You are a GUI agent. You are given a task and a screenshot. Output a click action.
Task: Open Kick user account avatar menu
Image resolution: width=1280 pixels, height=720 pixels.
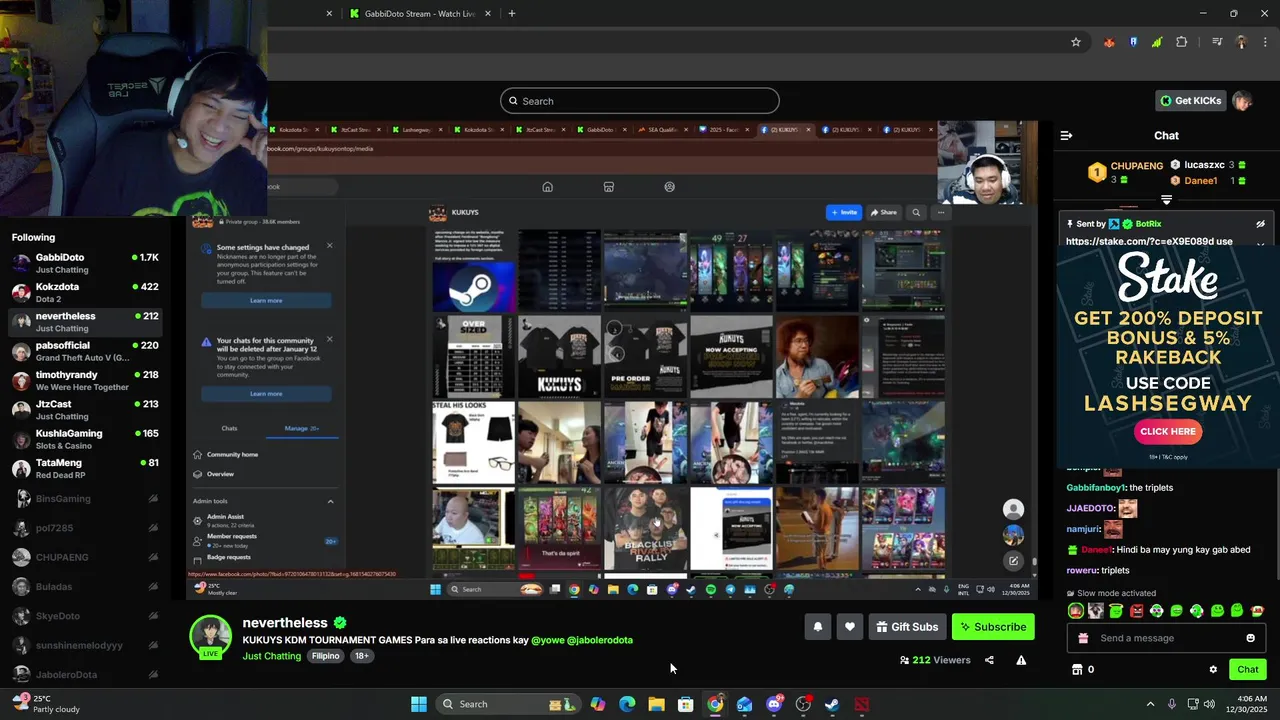[1242, 101]
